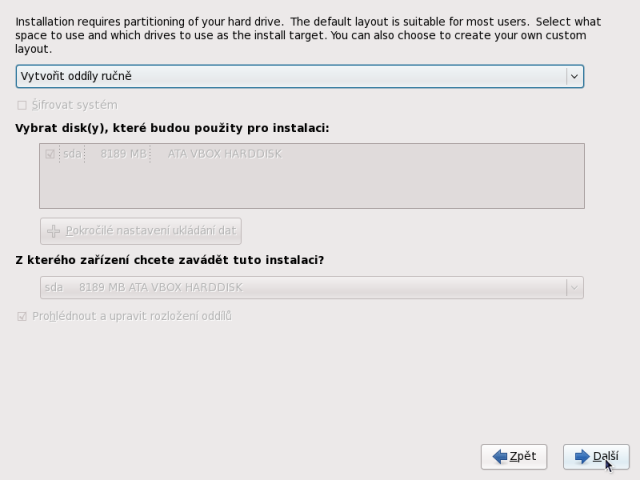Click the Prohlédnout a upravit rozložení oddílů label
640x480 pixels.
click(131, 317)
